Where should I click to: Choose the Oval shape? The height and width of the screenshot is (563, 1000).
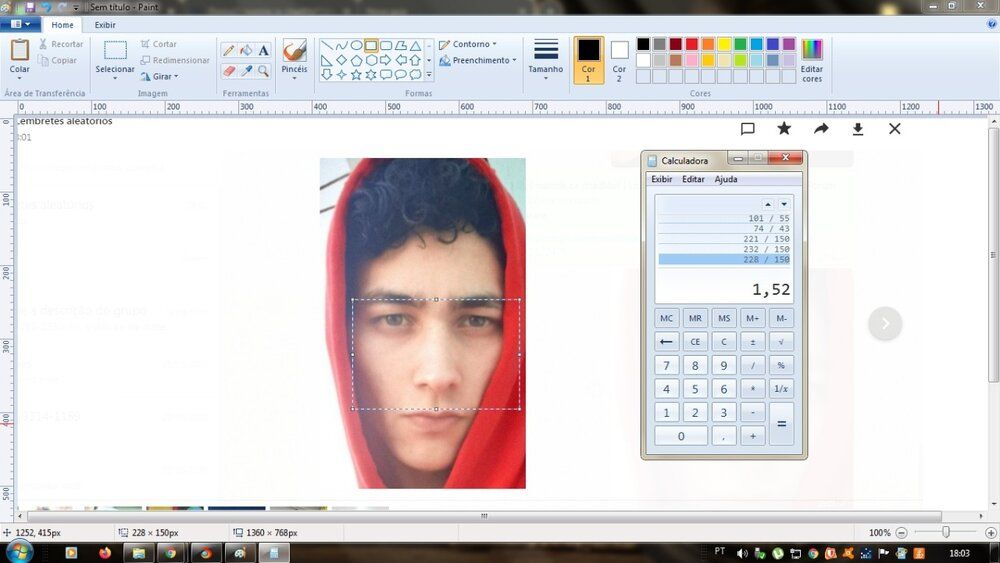point(356,46)
